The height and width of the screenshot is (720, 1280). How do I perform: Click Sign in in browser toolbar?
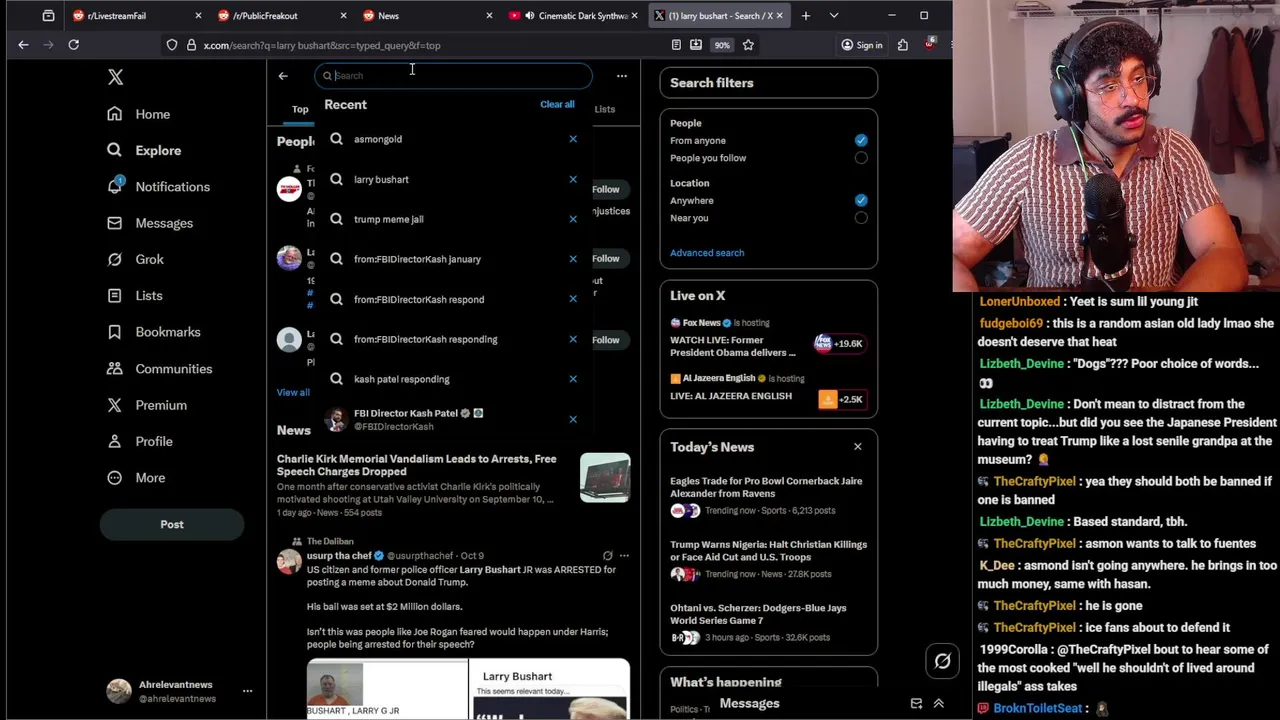(861, 45)
